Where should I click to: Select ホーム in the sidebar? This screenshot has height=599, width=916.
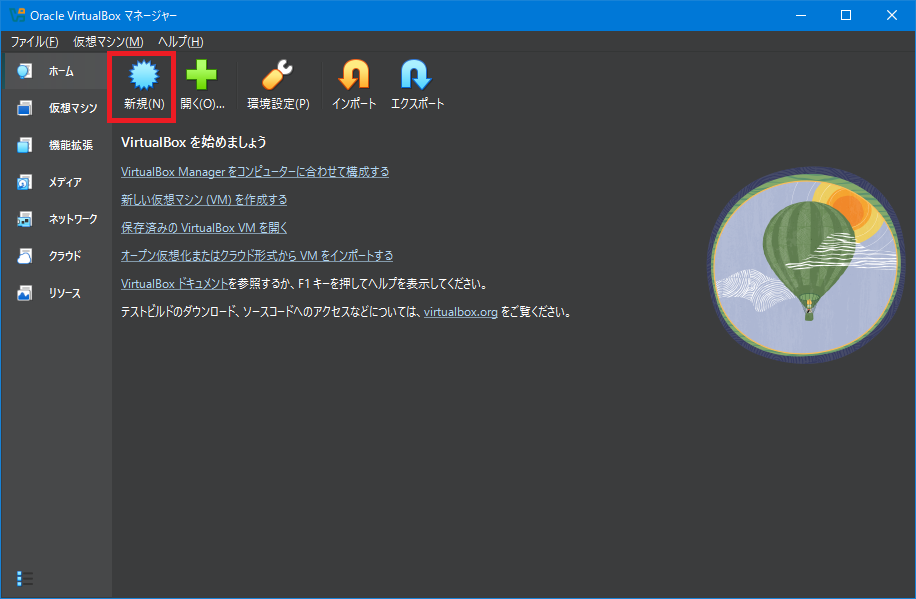(57, 71)
